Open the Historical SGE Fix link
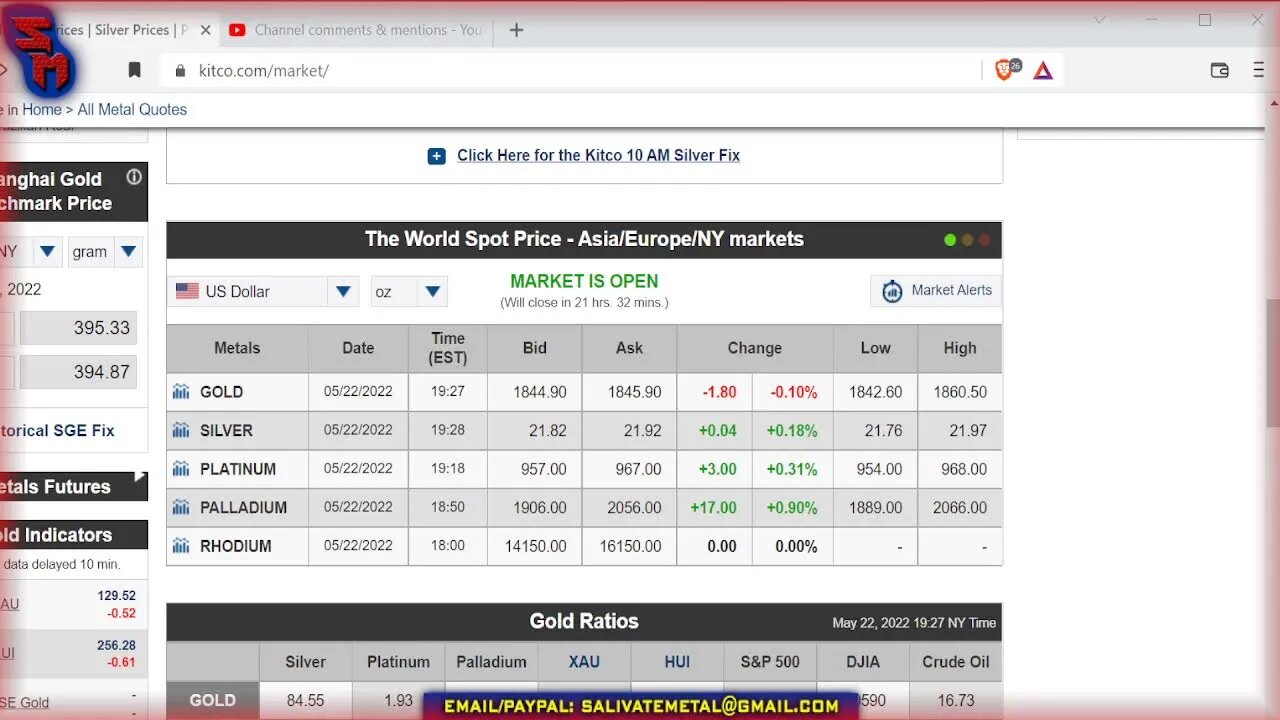This screenshot has height=720, width=1280. click(x=57, y=430)
